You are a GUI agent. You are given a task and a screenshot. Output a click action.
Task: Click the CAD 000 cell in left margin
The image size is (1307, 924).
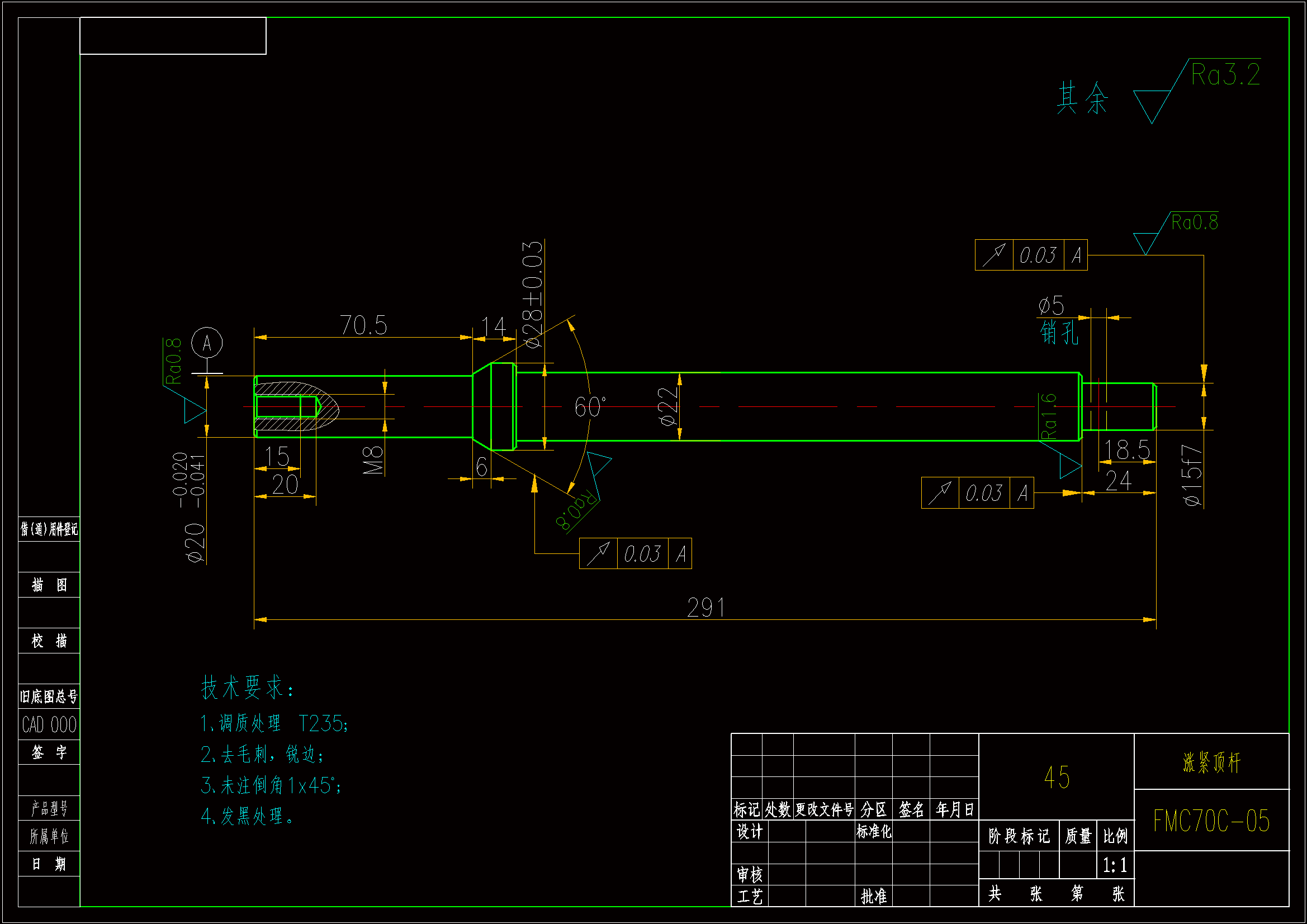pos(49,725)
